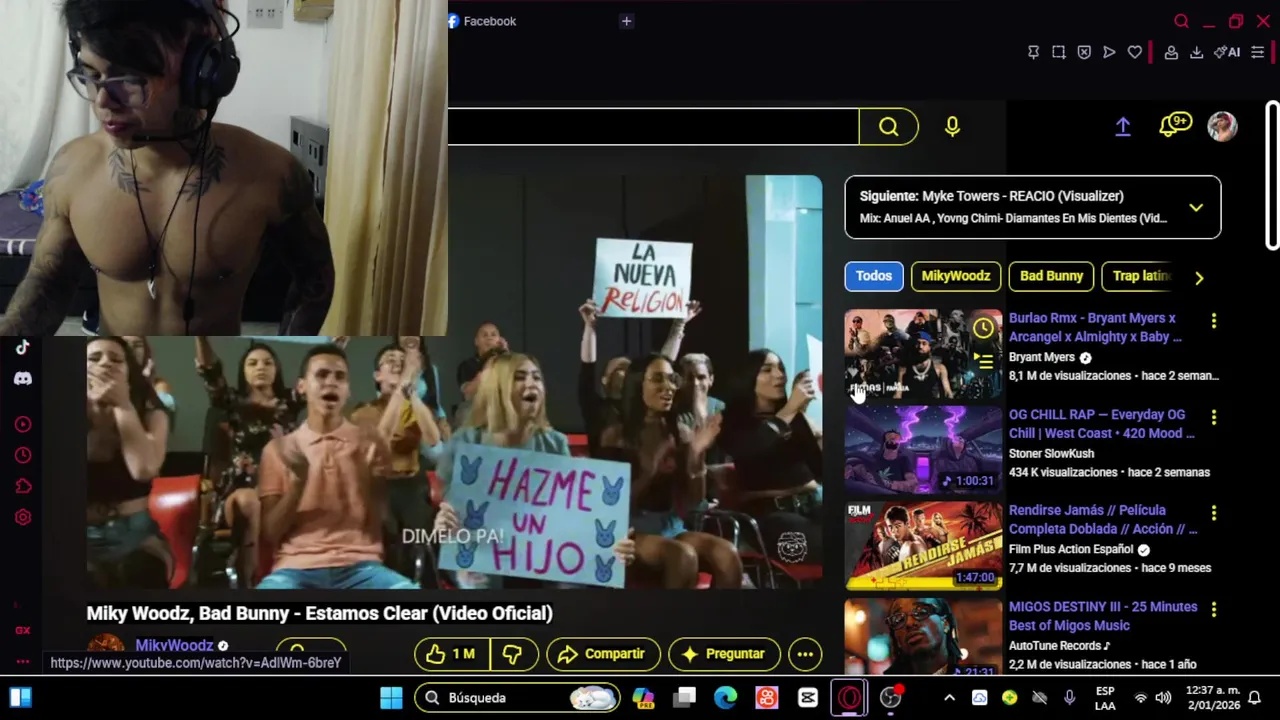Open Discord in the sidebar
This screenshot has width=1280, height=720.
click(x=23, y=378)
